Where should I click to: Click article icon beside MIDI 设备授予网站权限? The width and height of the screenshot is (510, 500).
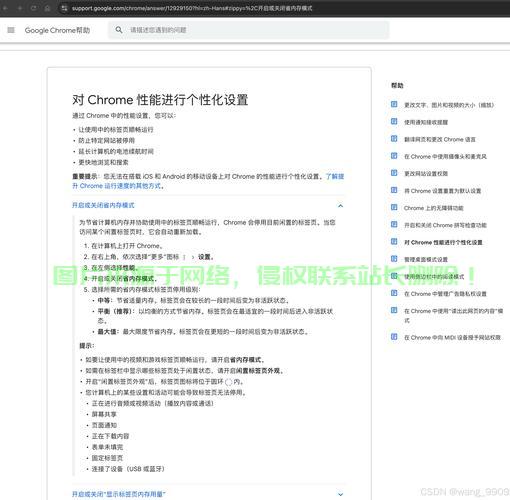coord(394,337)
